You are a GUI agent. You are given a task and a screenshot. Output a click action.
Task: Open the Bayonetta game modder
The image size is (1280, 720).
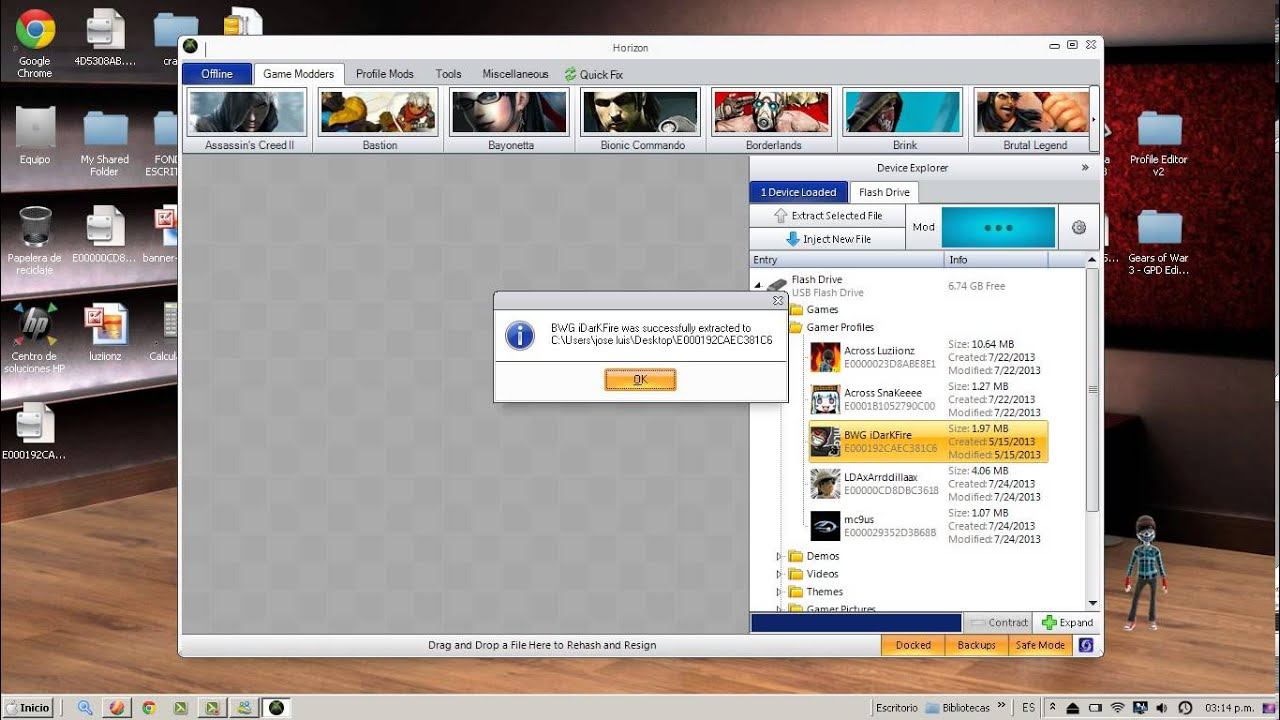pos(510,119)
